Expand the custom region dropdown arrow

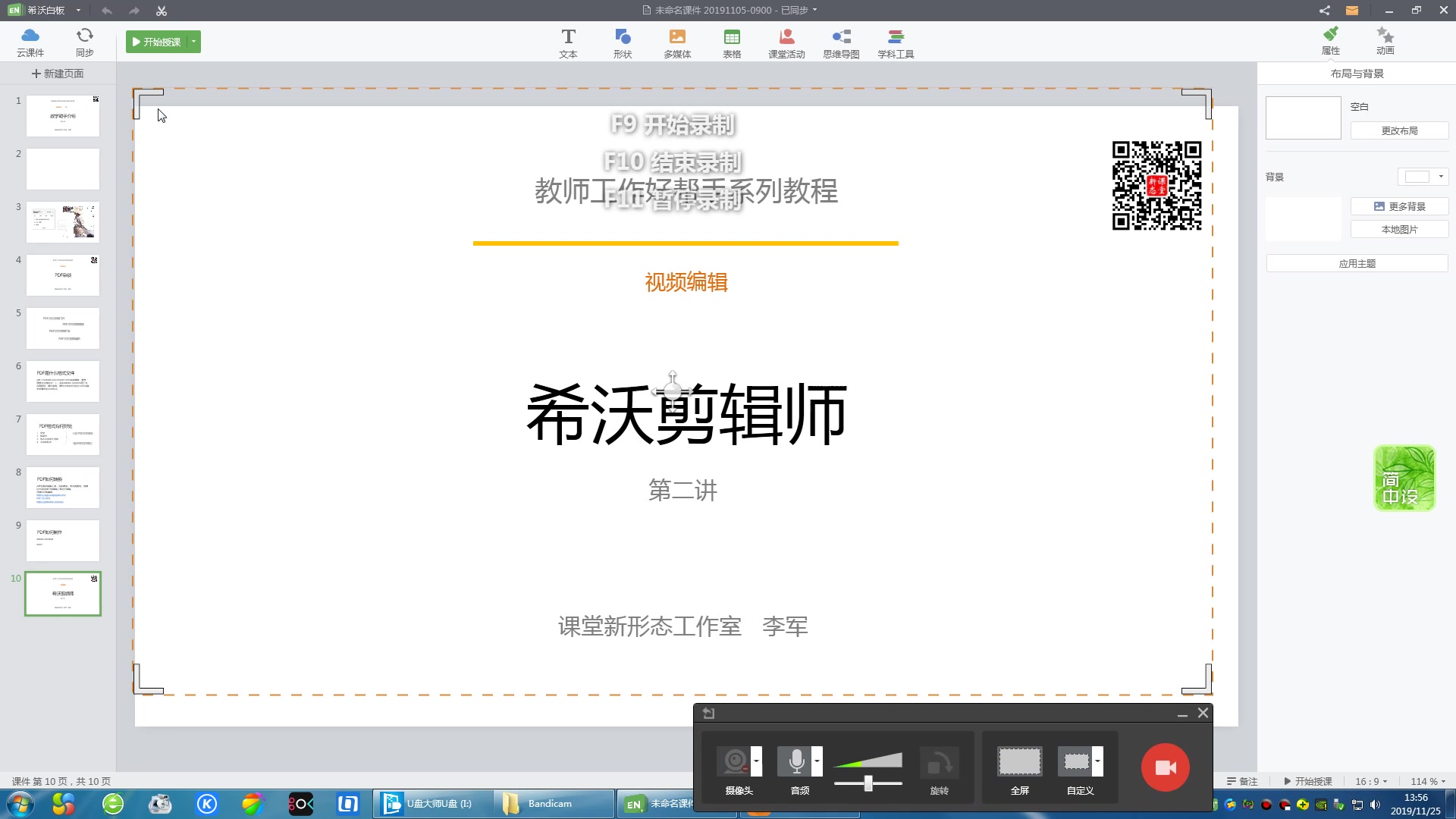[1097, 761]
